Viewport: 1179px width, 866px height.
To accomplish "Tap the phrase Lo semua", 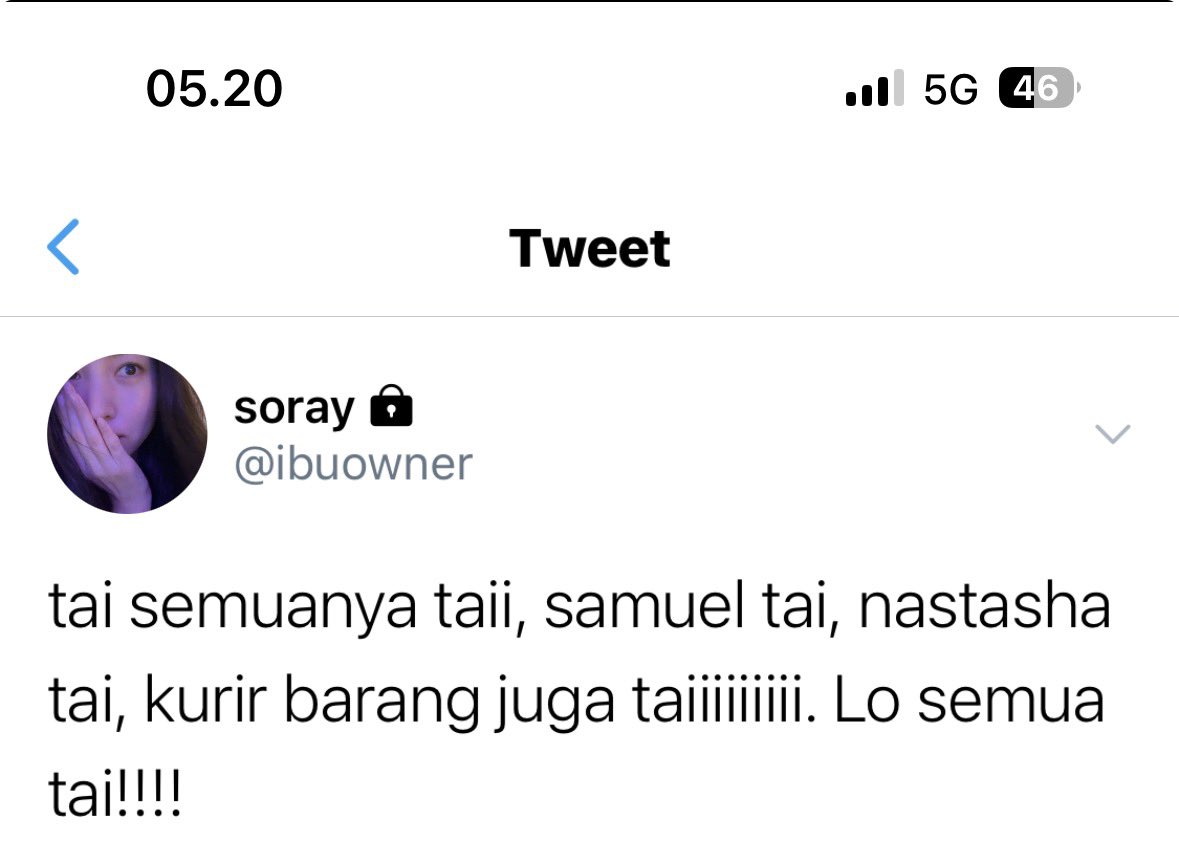I will pos(969,701).
